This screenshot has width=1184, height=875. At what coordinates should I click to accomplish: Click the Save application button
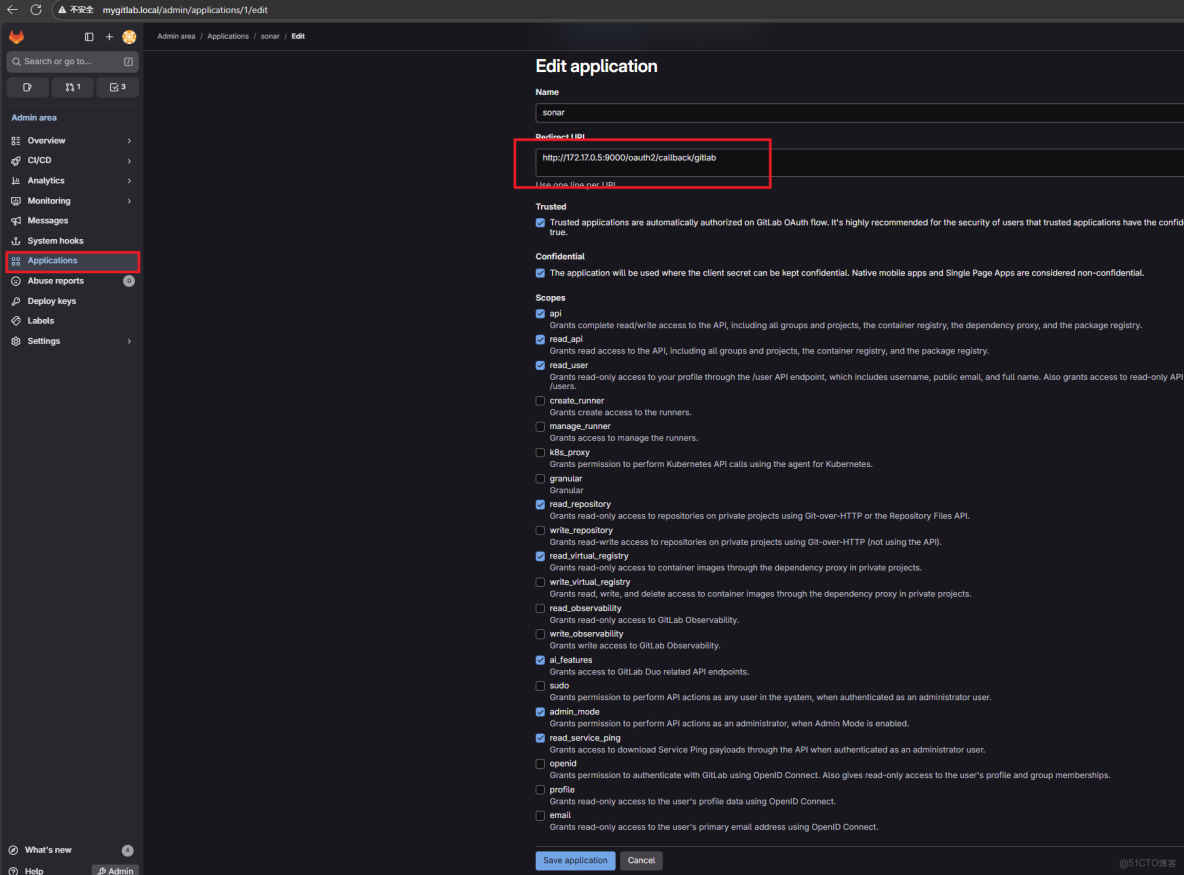point(575,860)
